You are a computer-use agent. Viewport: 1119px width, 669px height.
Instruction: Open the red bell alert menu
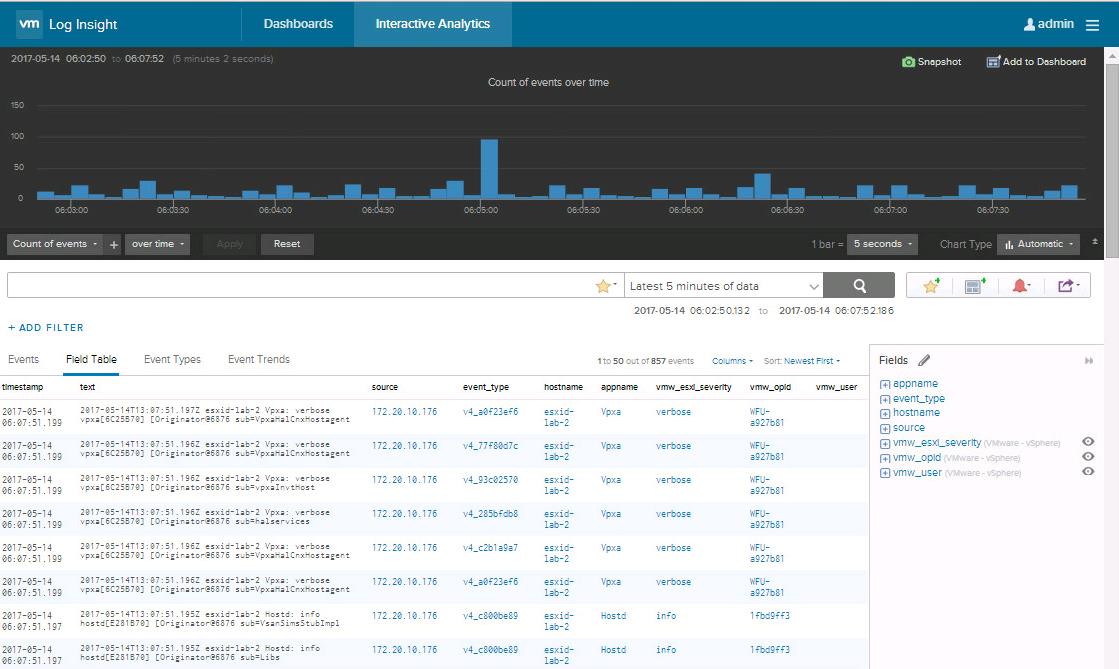(1021, 286)
